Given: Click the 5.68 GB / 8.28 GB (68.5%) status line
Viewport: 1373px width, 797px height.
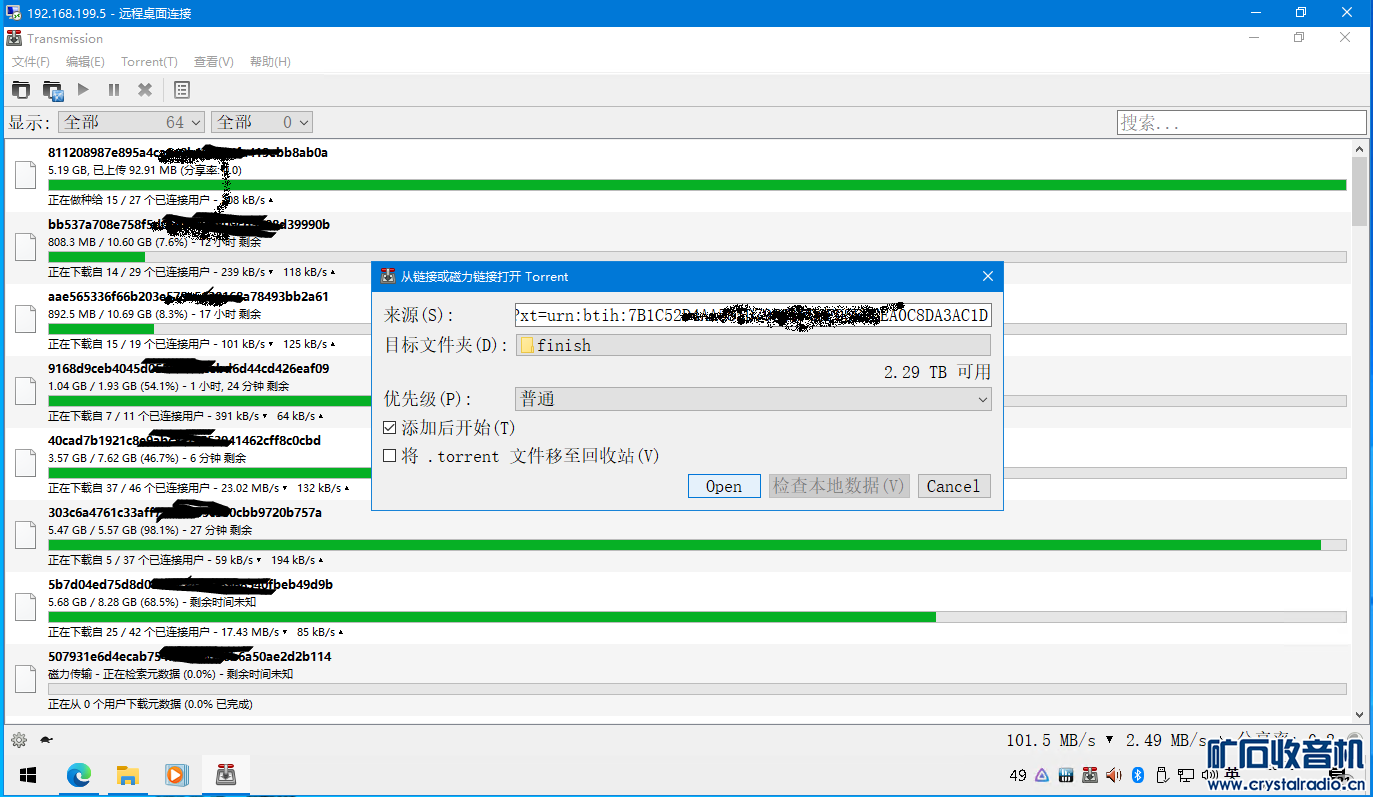Looking at the screenshot, I should [152, 602].
